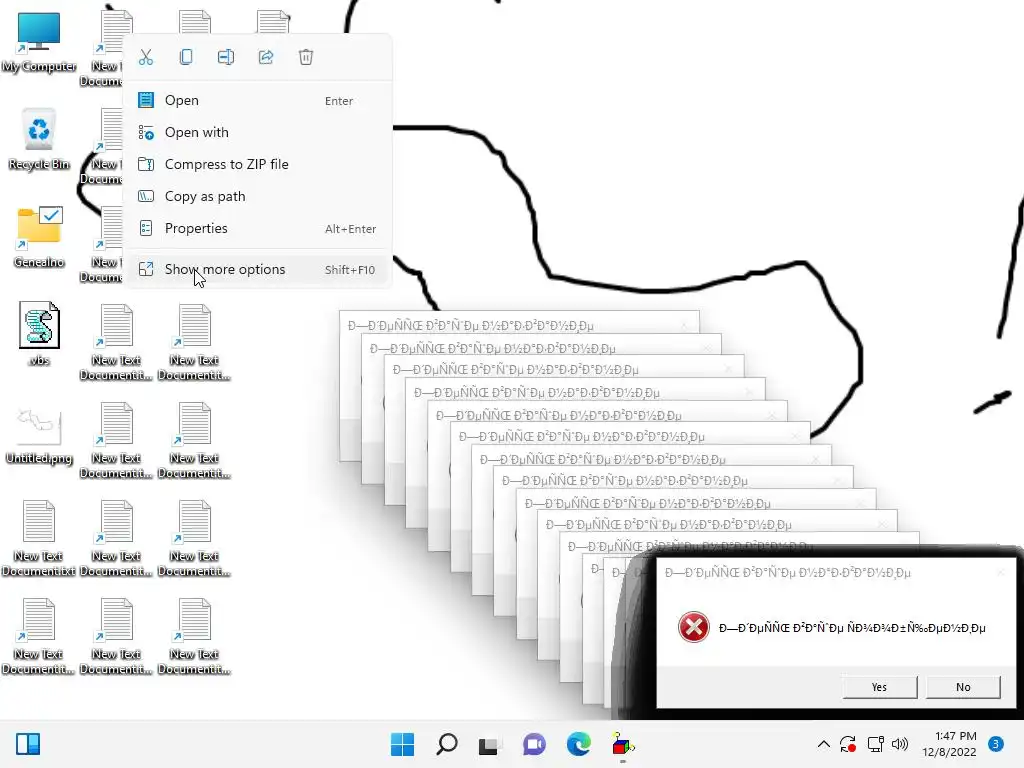
Task: Open the Windows Start menu
Action: point(402,744)
